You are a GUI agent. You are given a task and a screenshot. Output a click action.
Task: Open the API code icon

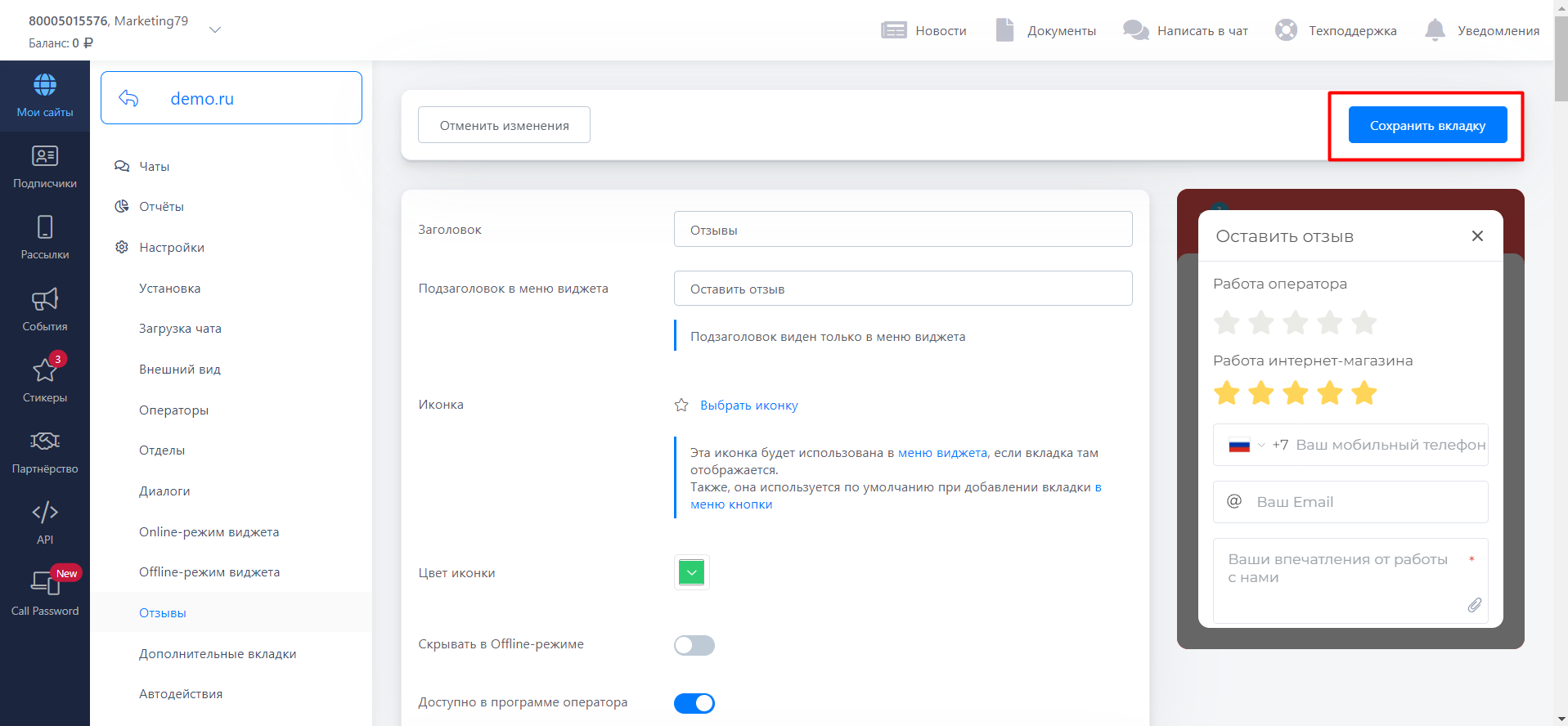pos(44,513)
